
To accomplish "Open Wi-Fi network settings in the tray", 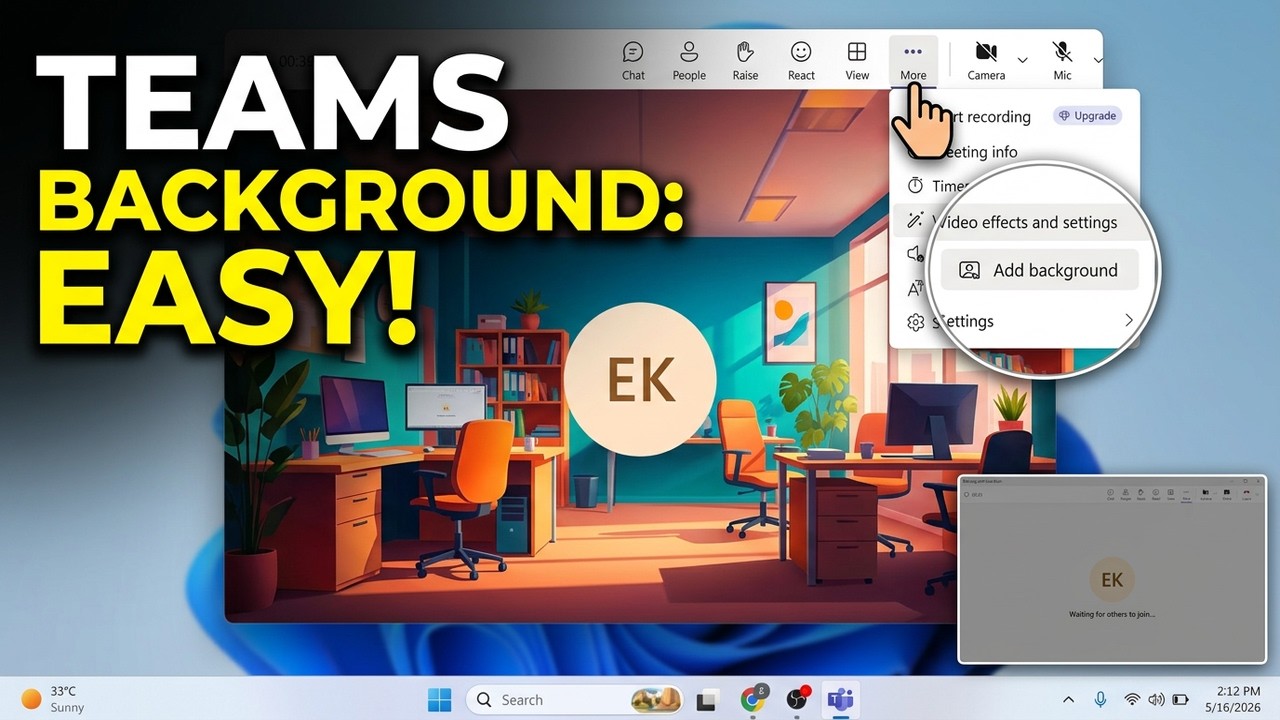I will pos(1132,700).
